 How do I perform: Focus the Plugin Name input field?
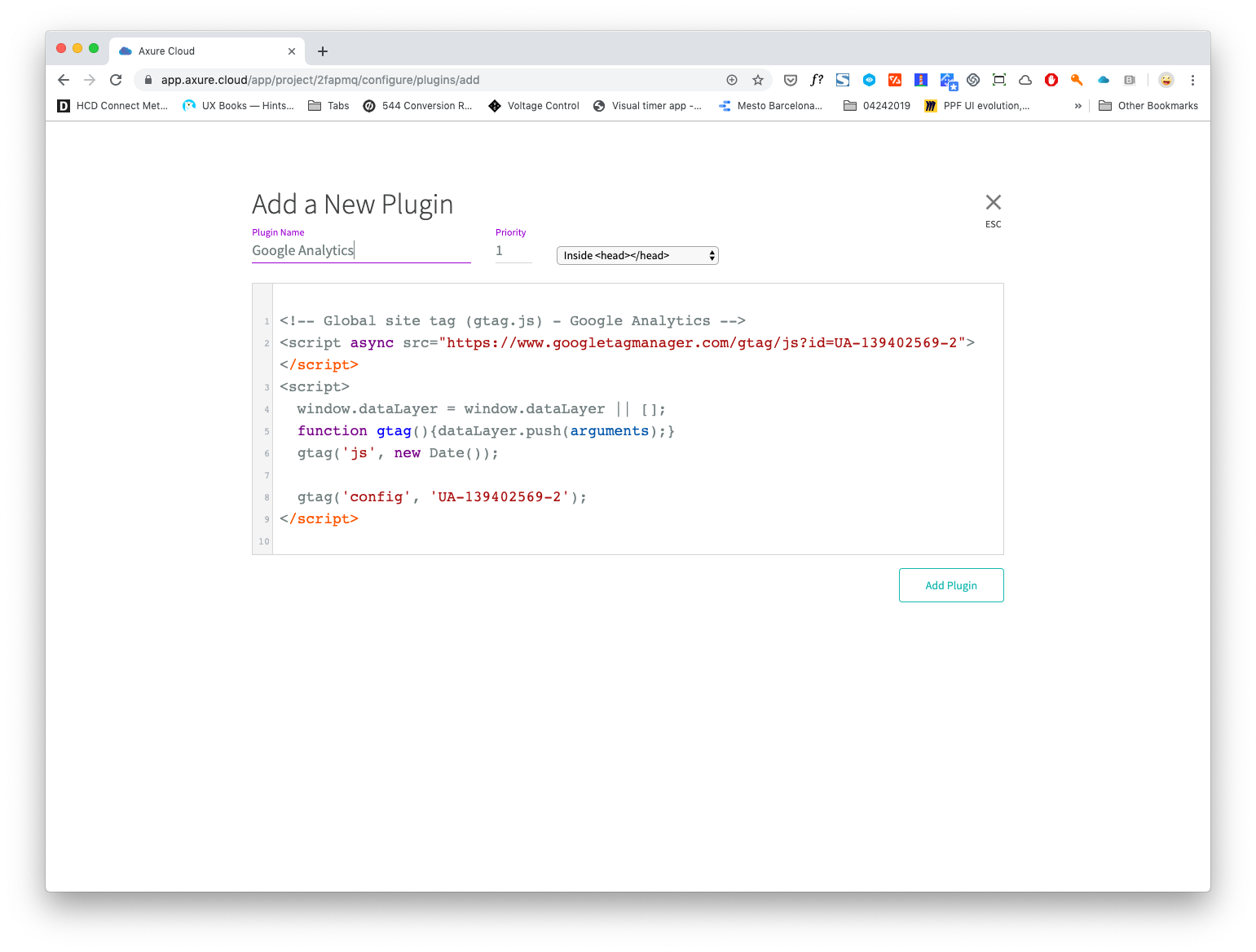pos(361,251)
